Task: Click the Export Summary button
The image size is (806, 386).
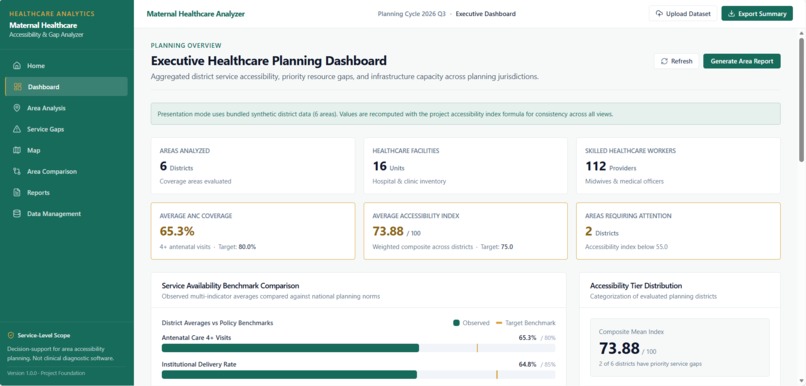Action: 757,14
